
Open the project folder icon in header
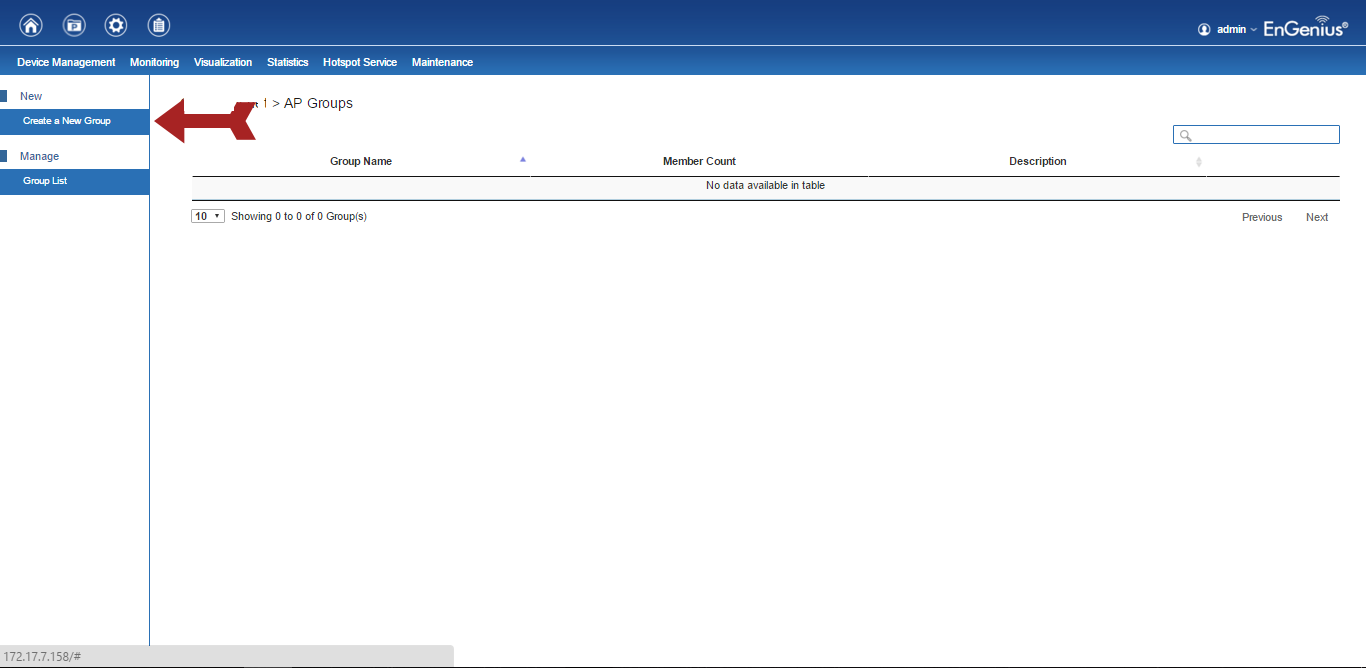point(74,25)
